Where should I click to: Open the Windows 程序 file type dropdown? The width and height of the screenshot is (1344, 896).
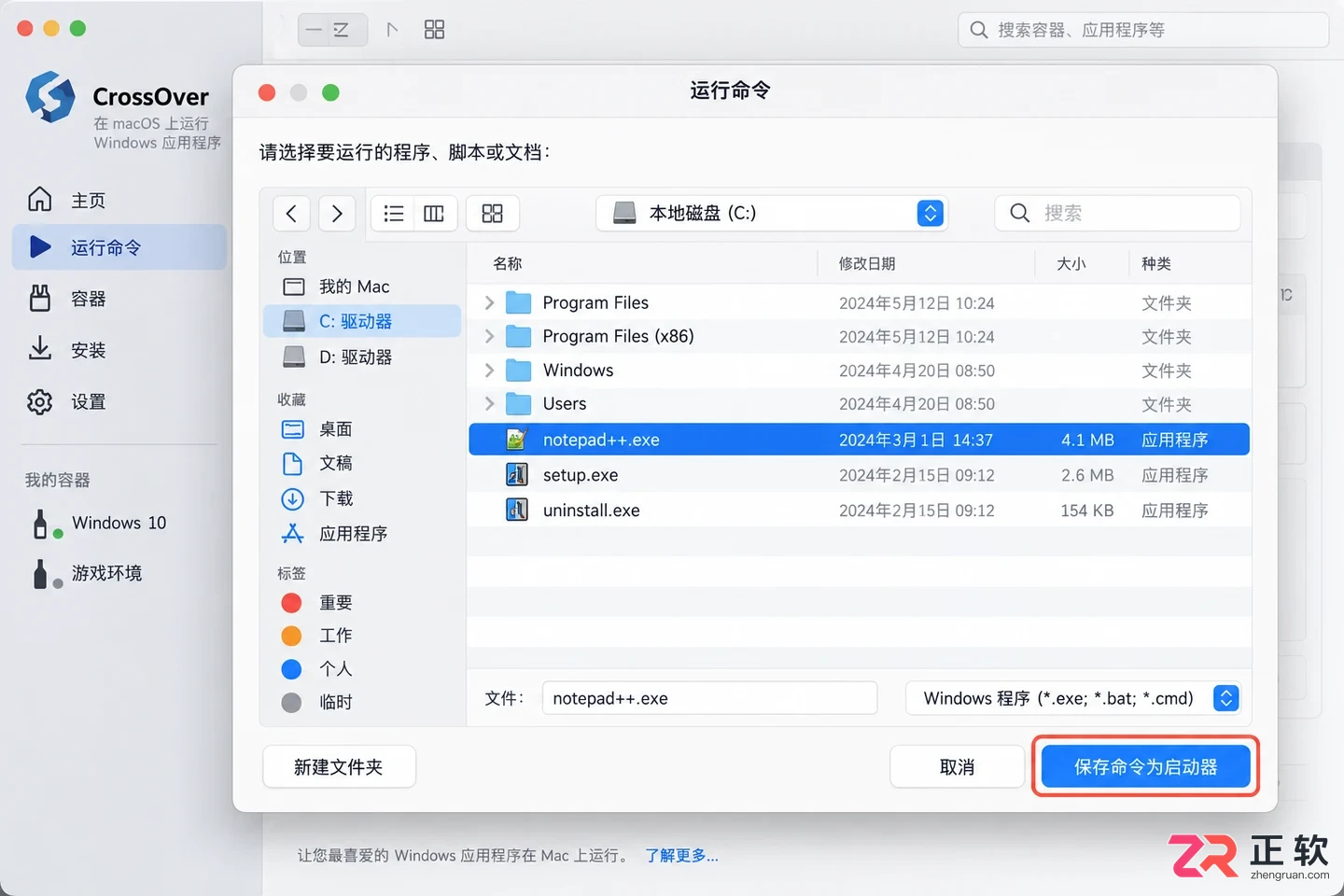tap(1073, 698)
